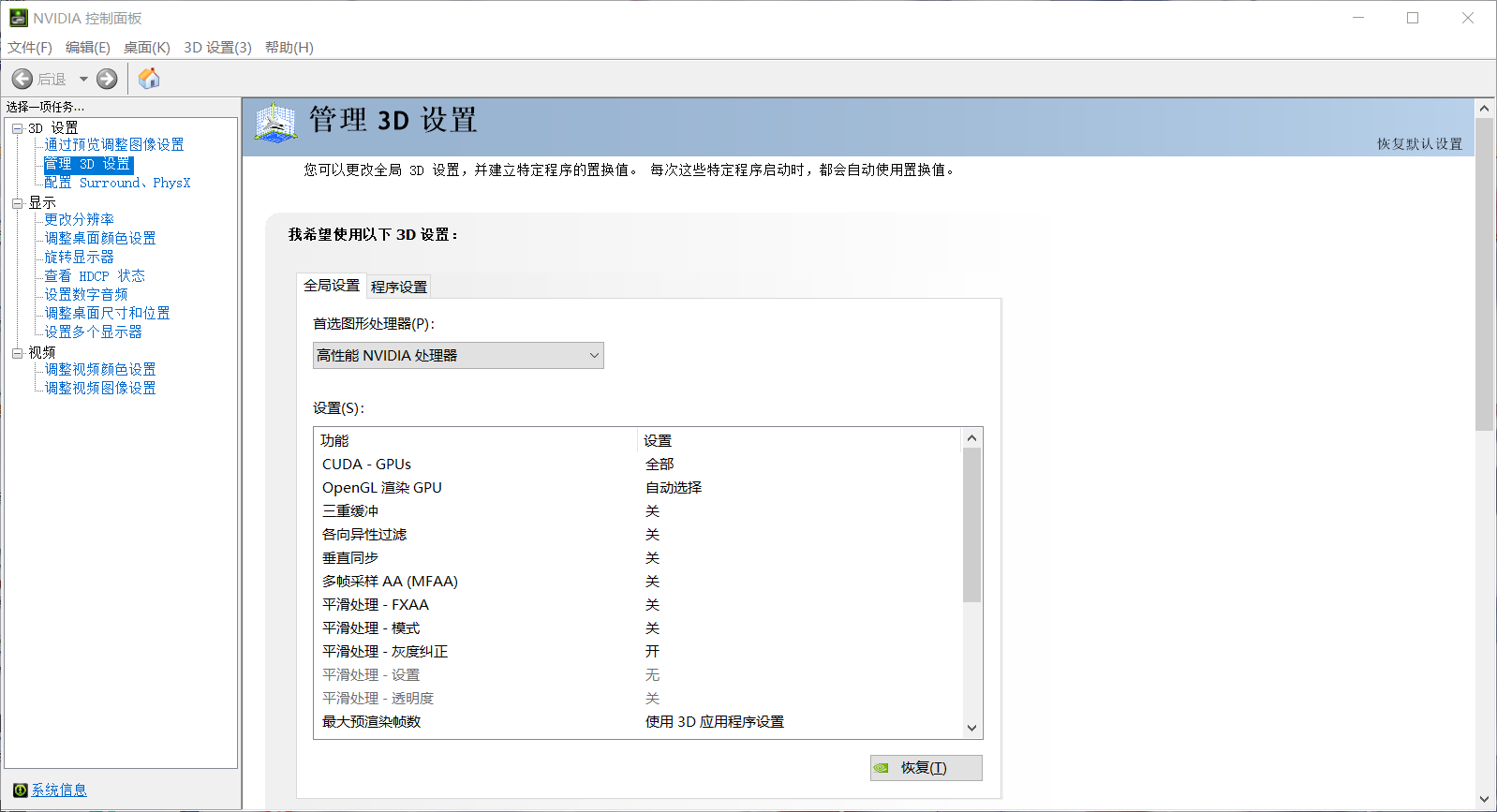Open the 系统信息 link
Screen dimensions: 1497x812
point(59,790)
